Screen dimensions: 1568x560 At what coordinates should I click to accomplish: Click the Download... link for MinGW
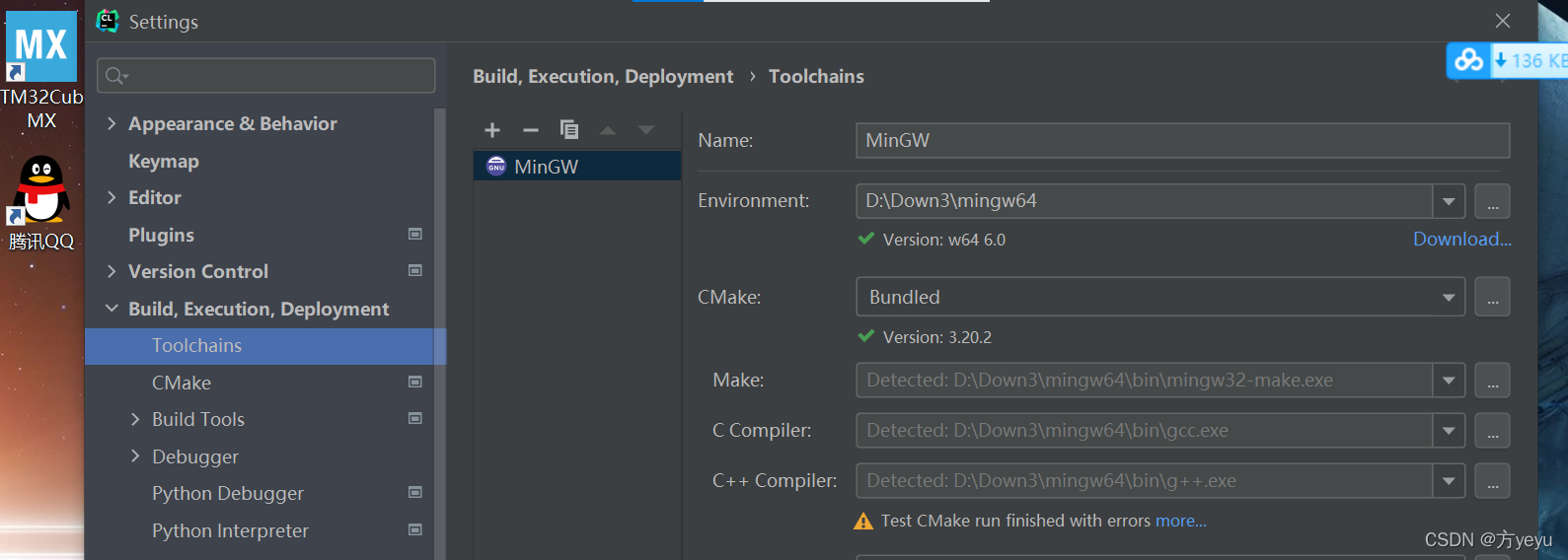[x=1461, y=239]
